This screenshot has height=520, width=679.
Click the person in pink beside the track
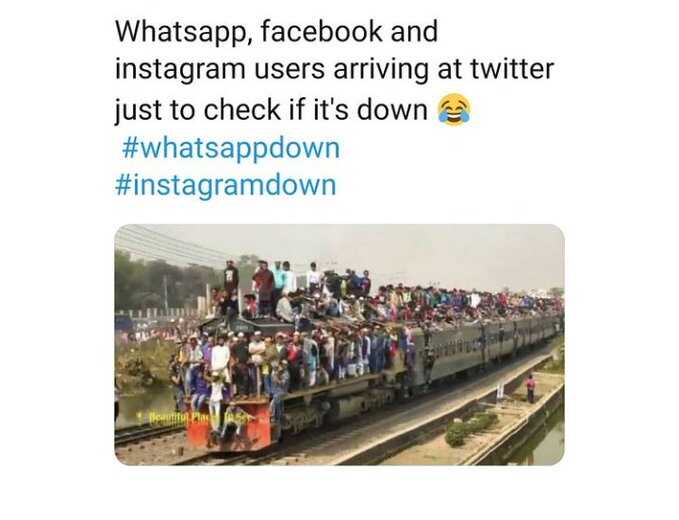[x=530, y=388]
